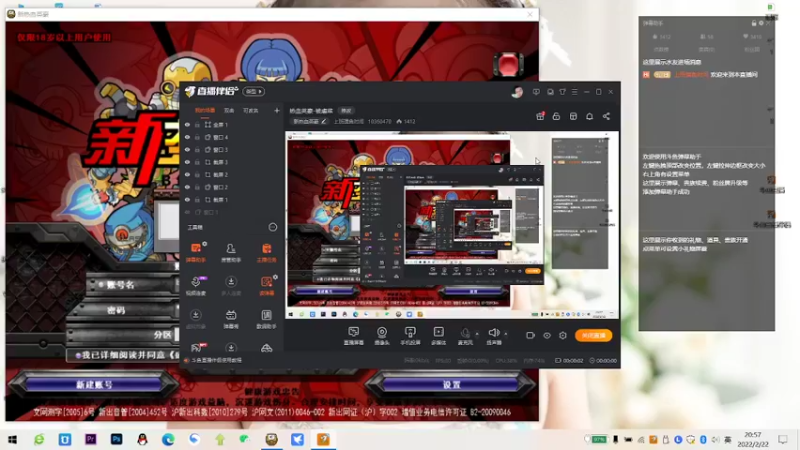Switch to the third scene tab
This screenshot has width=800, height=450.
(251, 110)
